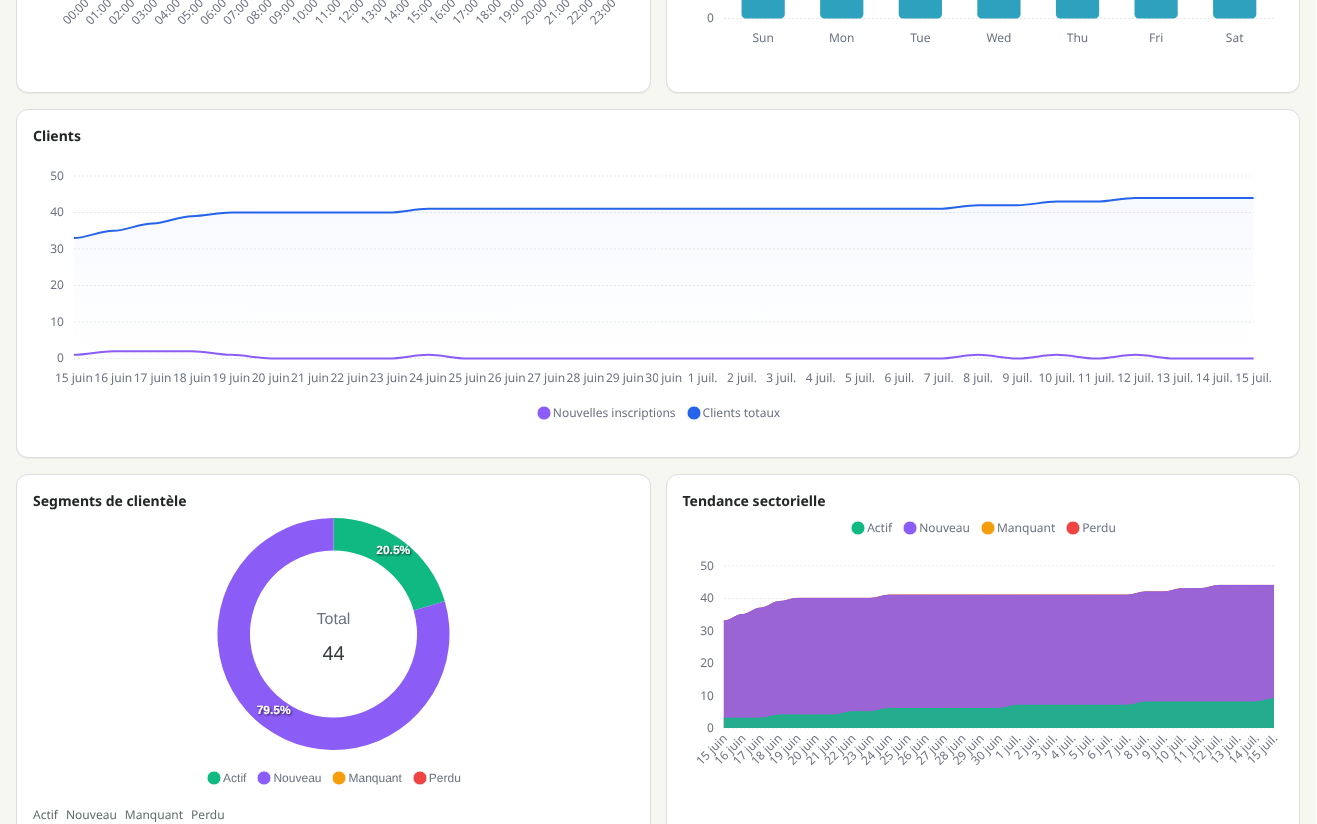Image resolution: width=1317 pixels, height=824 pixels.
Task: Toggle Perdu in Tendance sectorielle legend
Action: tap(1091, 528)
